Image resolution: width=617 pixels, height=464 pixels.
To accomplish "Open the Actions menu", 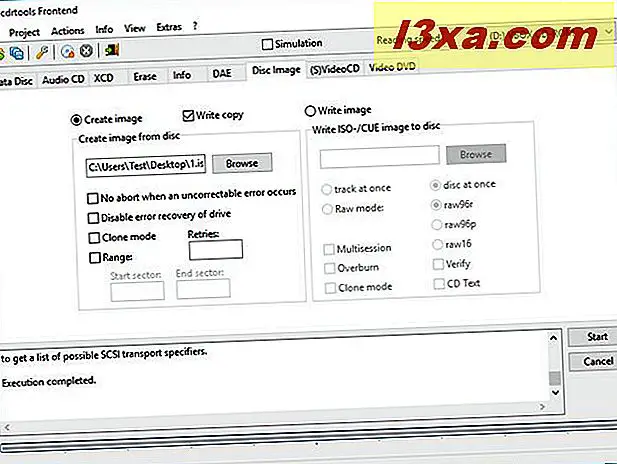I will (68, 31).
